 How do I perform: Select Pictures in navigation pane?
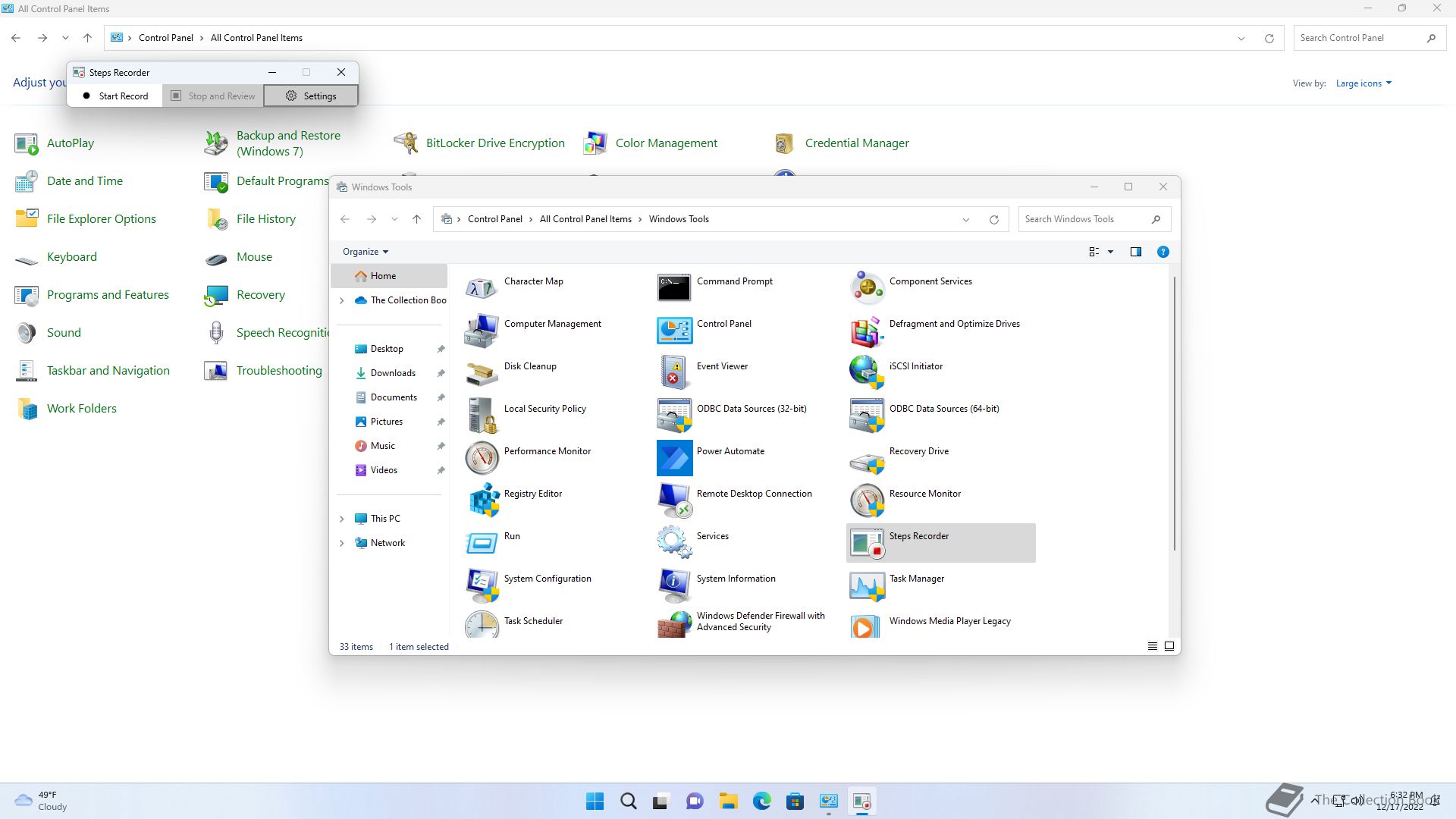[x=389, y=422]
